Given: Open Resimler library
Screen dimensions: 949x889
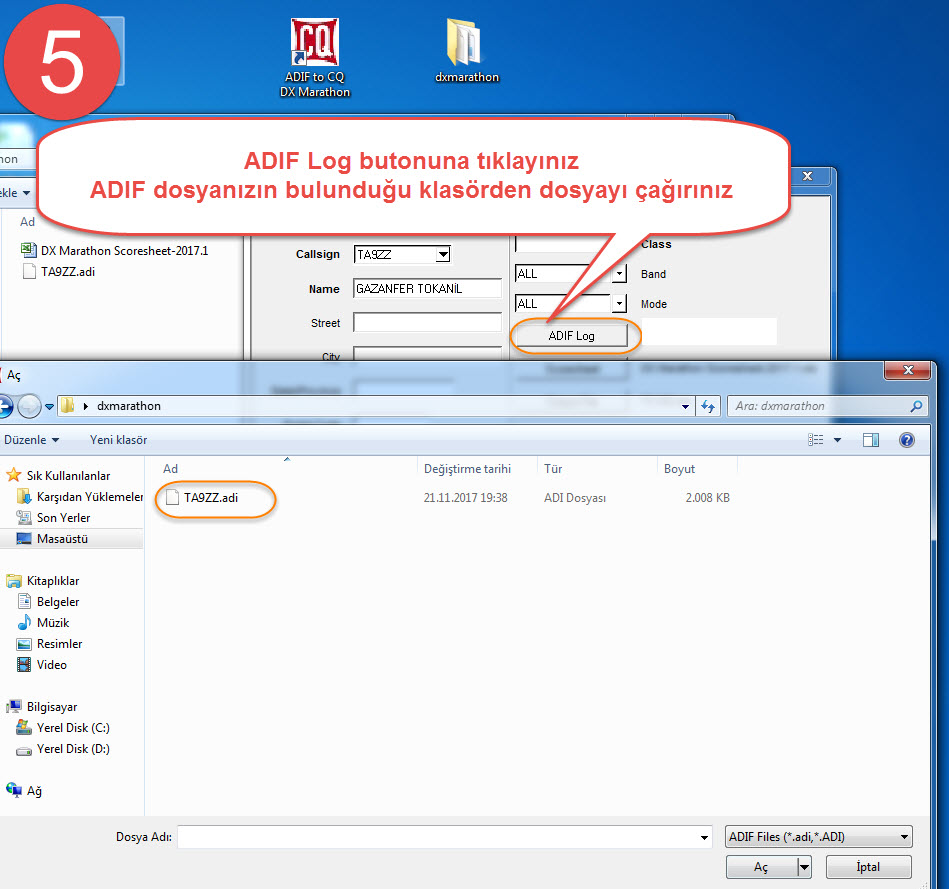Looking at the screenshot, I should pos(51,644).
